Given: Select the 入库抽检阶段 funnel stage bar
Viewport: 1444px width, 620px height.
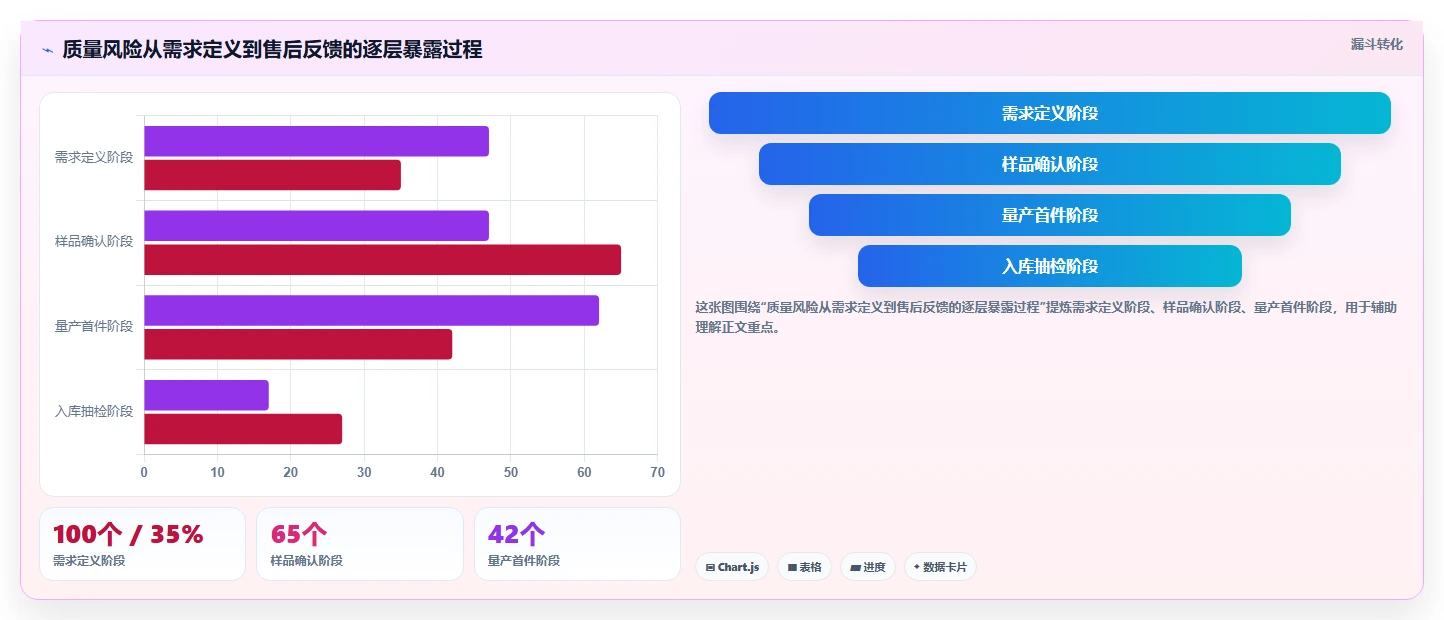Looking at the screenshot, I should tap(1050, 266).
